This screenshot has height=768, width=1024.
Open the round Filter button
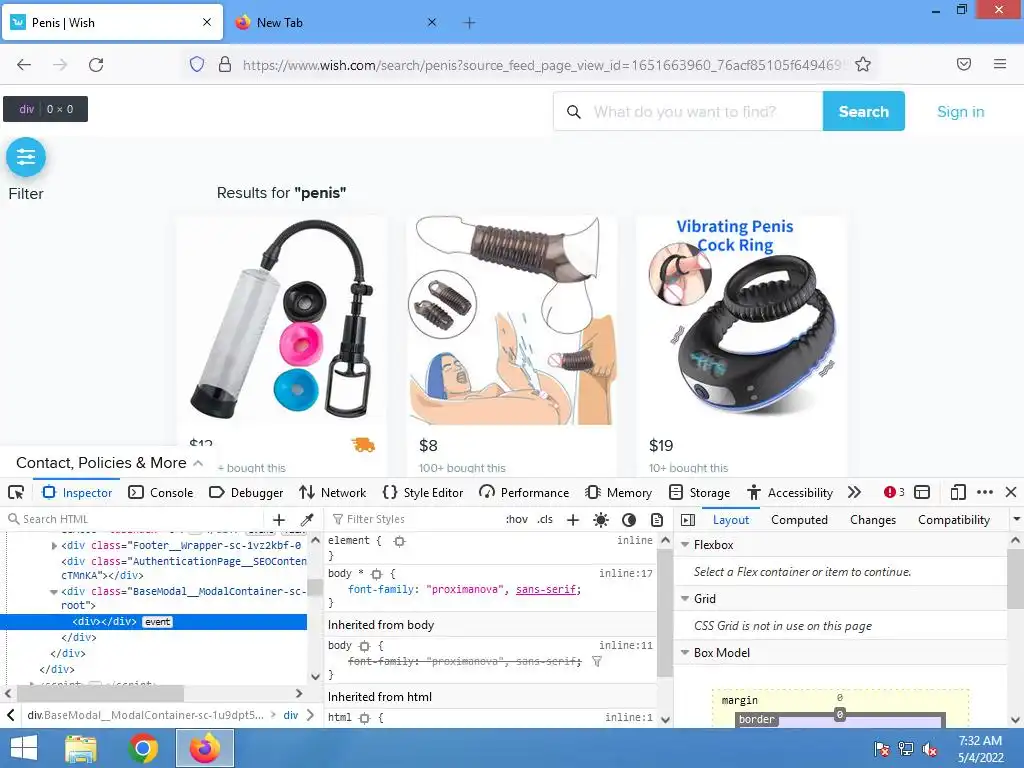(26, 157)
